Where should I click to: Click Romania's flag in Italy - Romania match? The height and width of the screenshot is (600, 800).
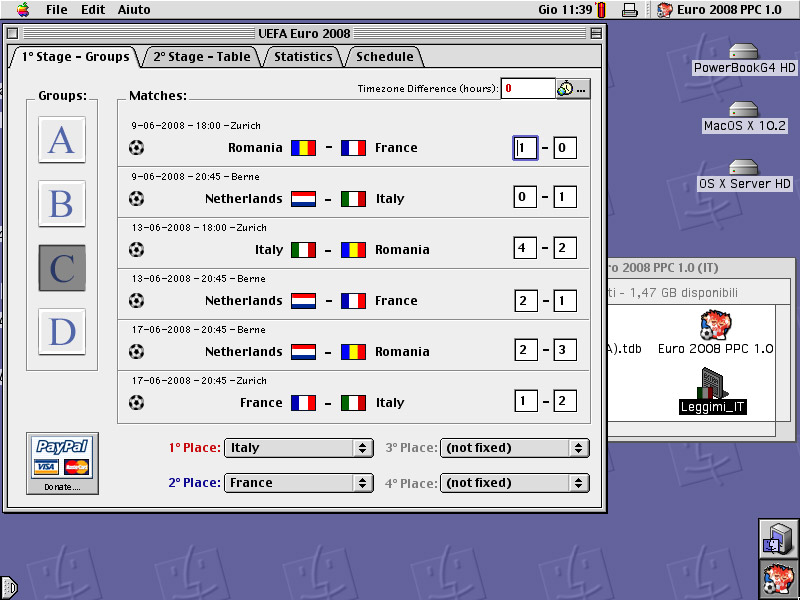coord(353,250)
